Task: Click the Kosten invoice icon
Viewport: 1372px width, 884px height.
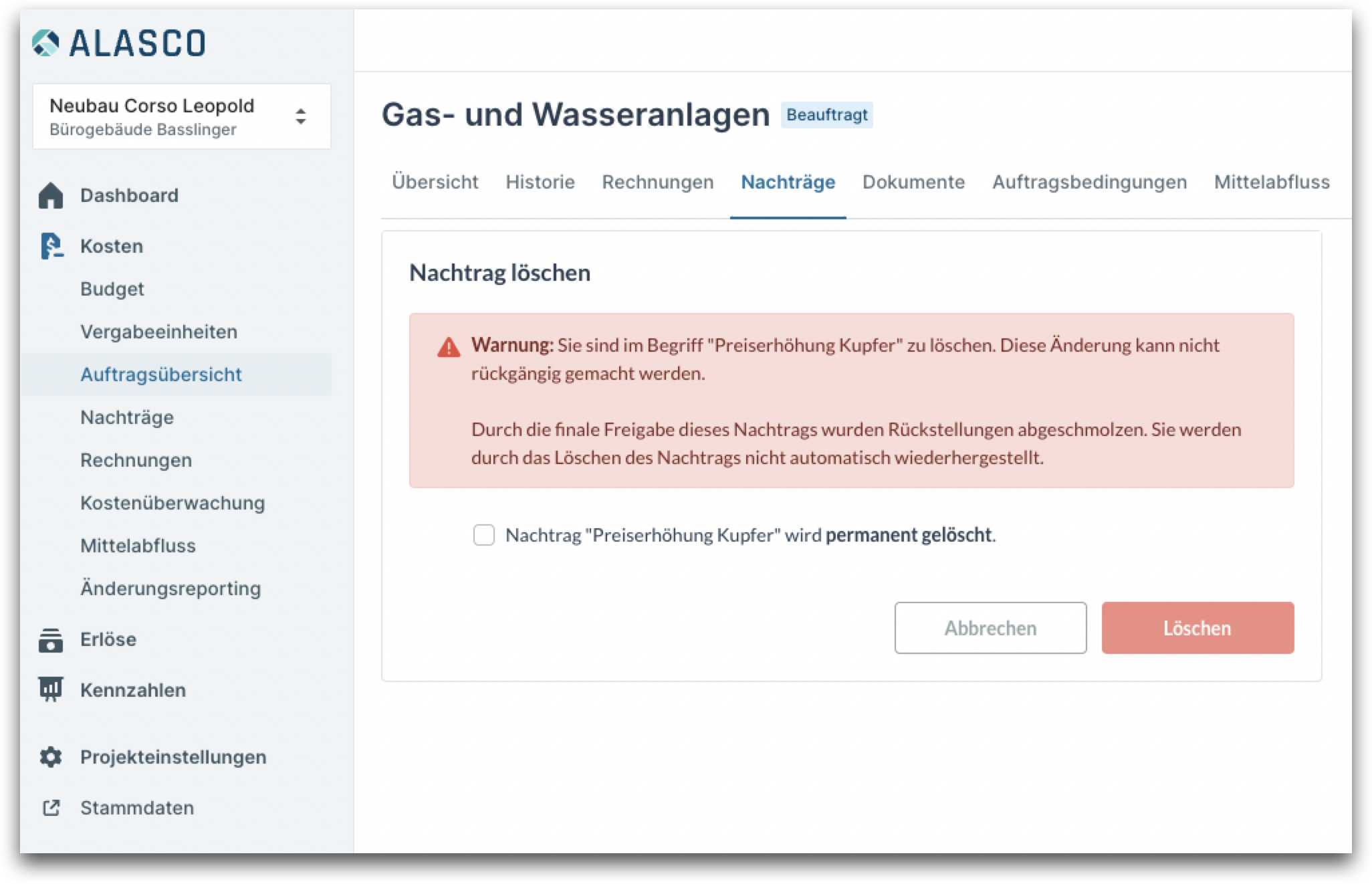Action: coord(51,246)
